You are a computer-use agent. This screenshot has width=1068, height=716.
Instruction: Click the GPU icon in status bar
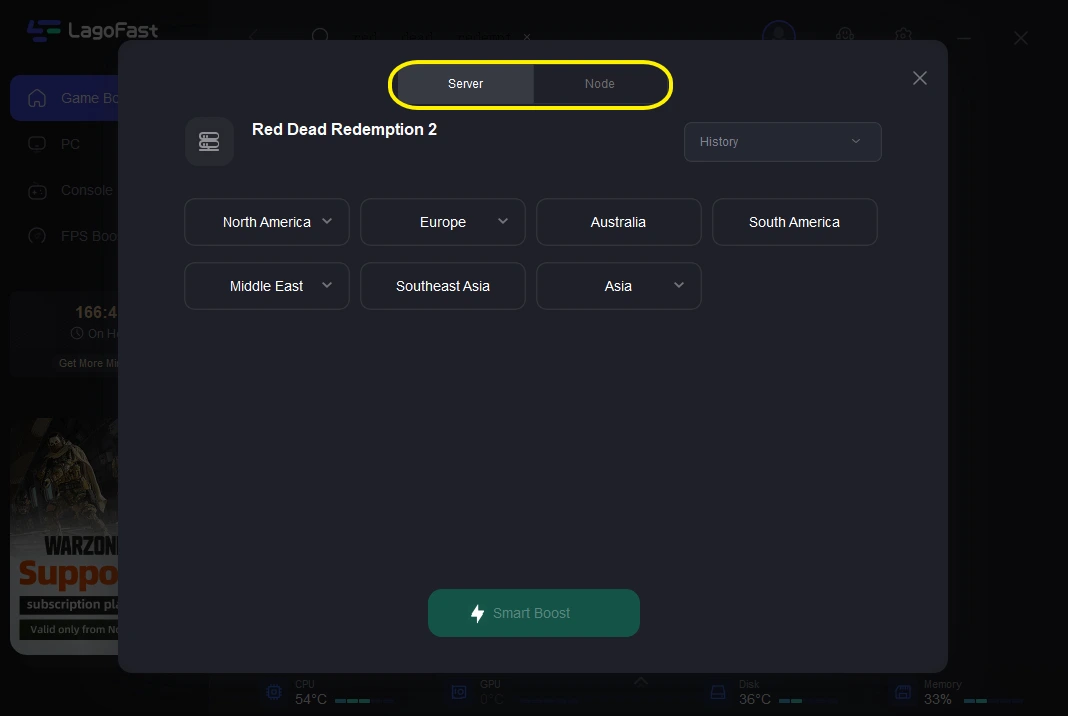point(459,692)
